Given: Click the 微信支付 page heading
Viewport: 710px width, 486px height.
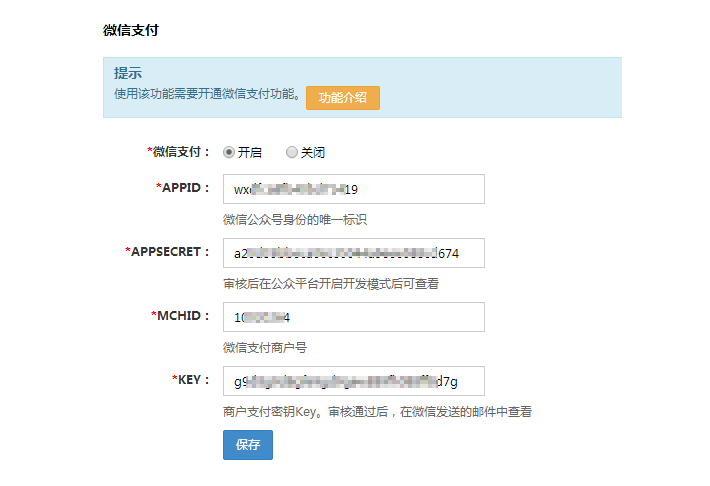Looking at the screenshot, I should 130,30.
